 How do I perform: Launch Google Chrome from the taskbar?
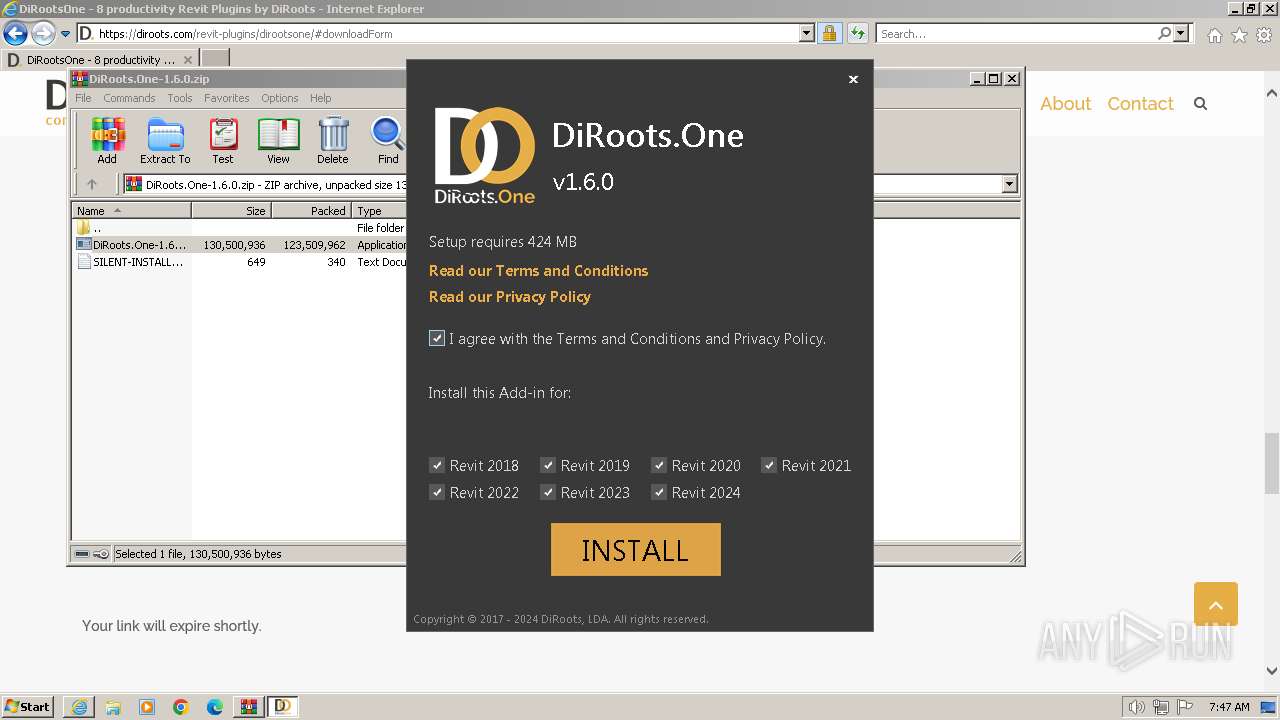181,707
